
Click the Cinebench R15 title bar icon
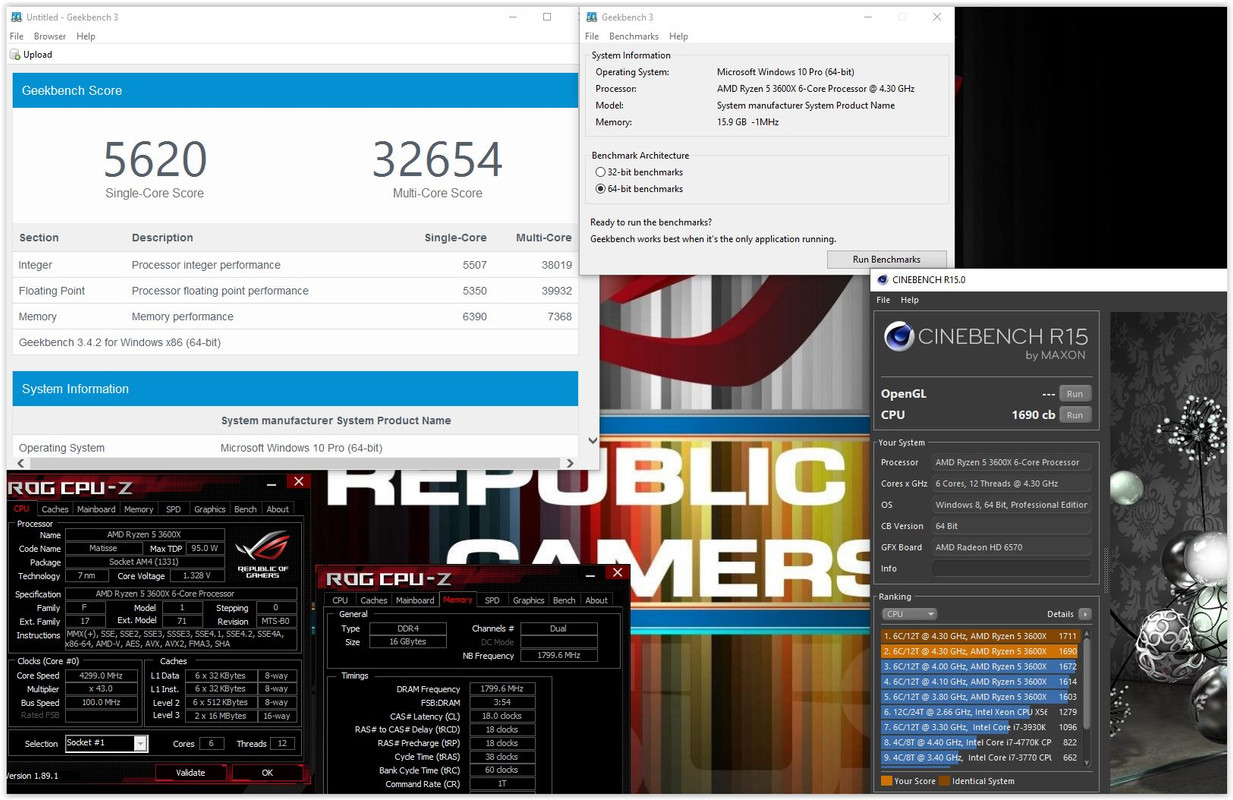[x=883, y=280]
